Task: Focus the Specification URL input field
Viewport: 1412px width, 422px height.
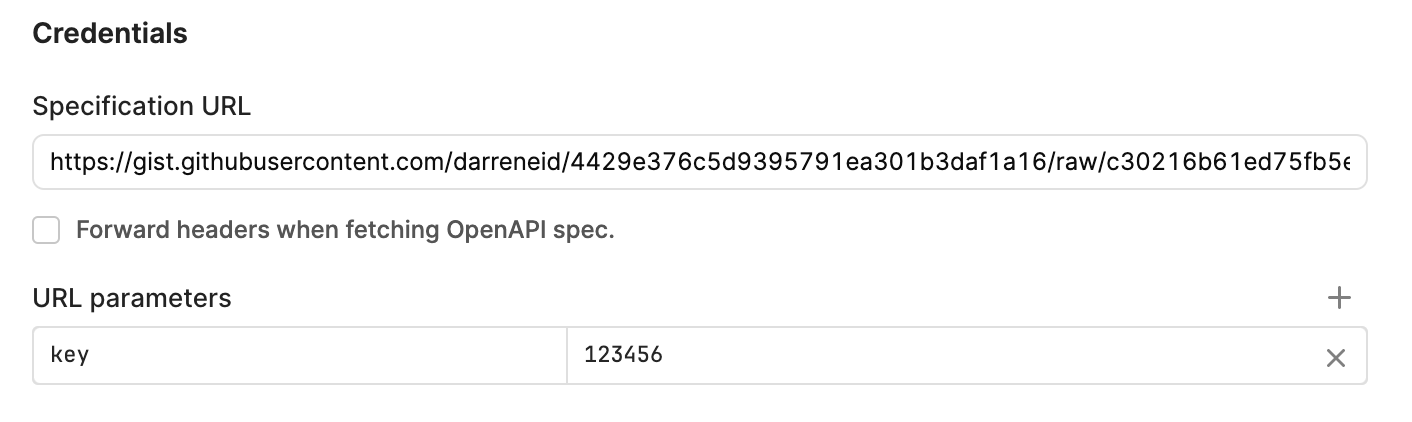Action: pyautogui.click(x=700, y=162)
